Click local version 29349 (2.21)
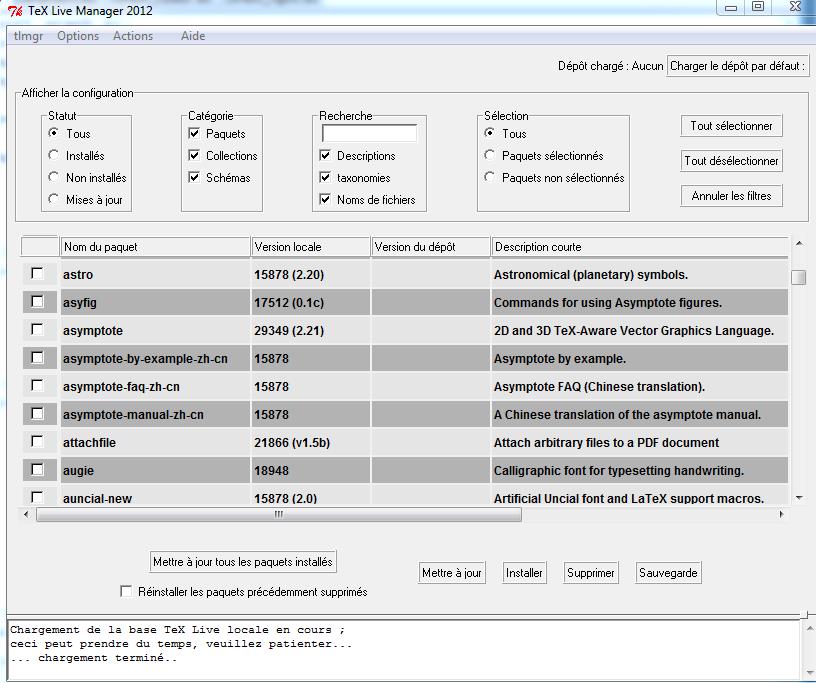816x683 pixels. pos(289,331)
